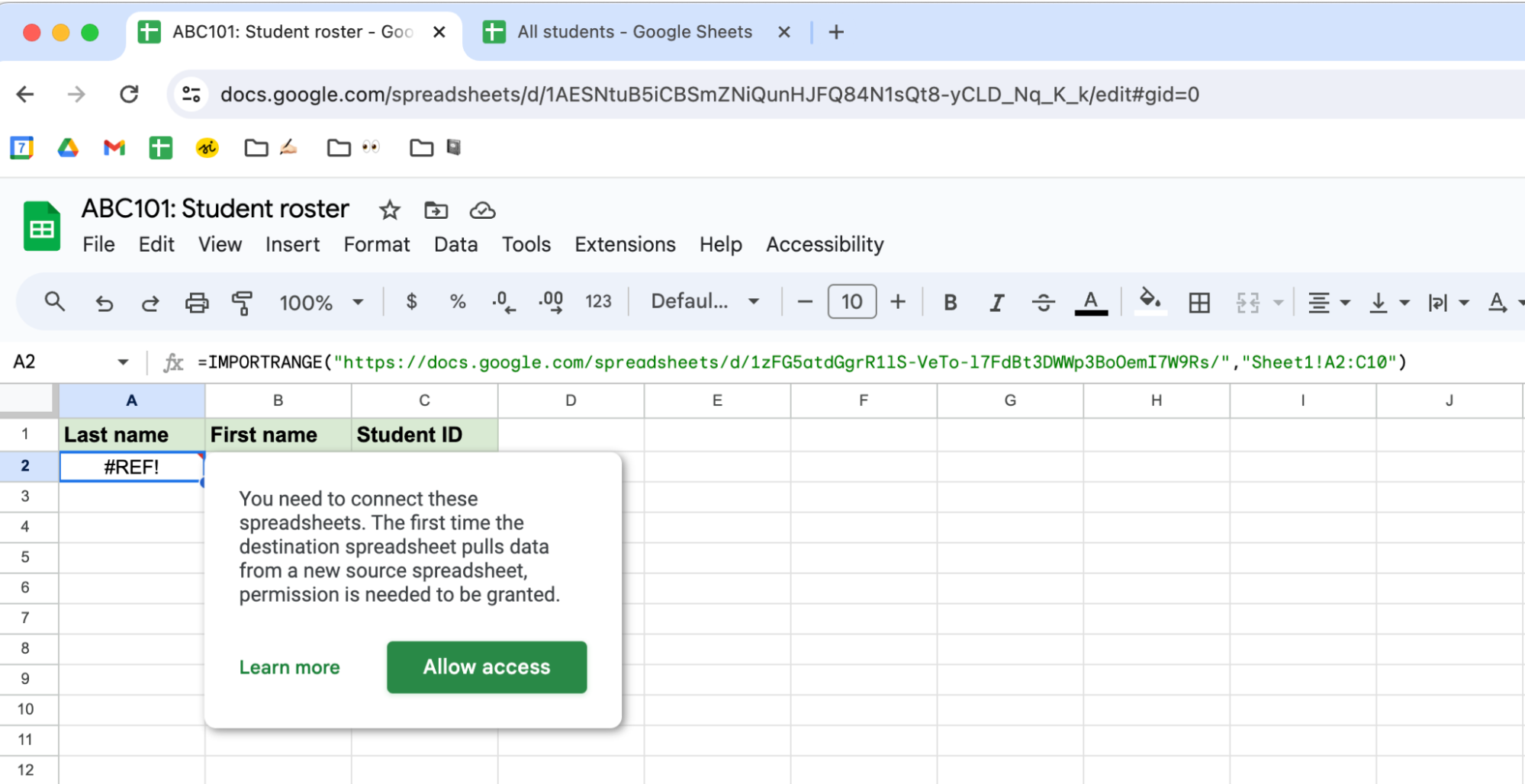Decrease decimal places
The width and height of the screenshot is (1525, 784).
tap(504, 302)
